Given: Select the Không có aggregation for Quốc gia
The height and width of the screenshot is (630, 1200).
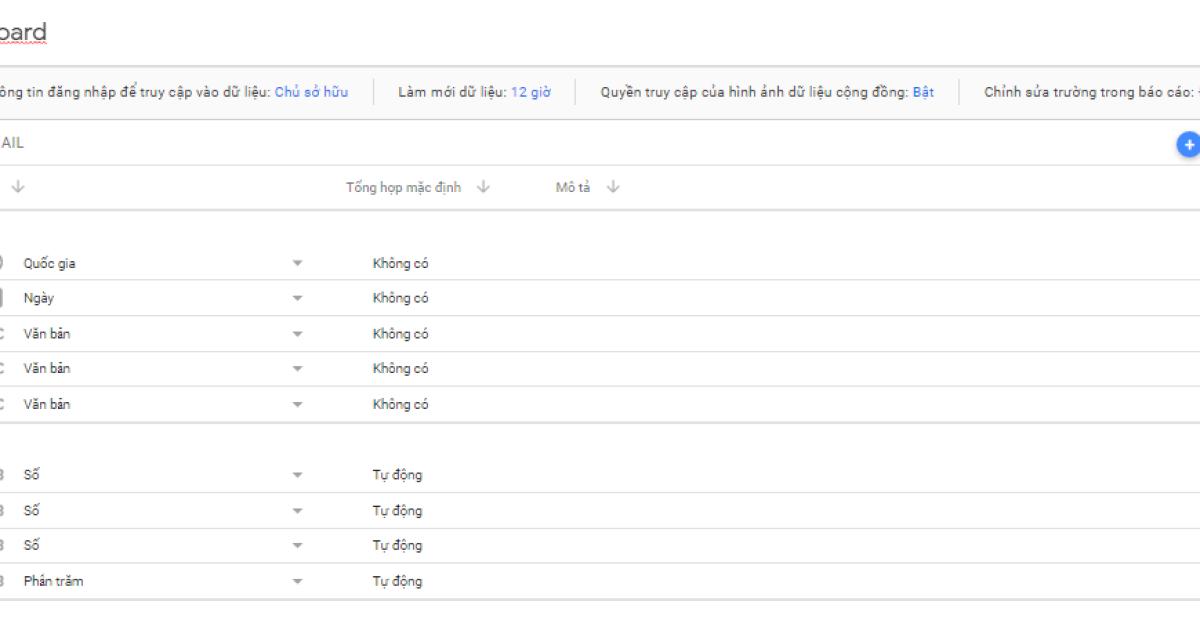Looking at the screenshot, I should (x=400, y=264).
